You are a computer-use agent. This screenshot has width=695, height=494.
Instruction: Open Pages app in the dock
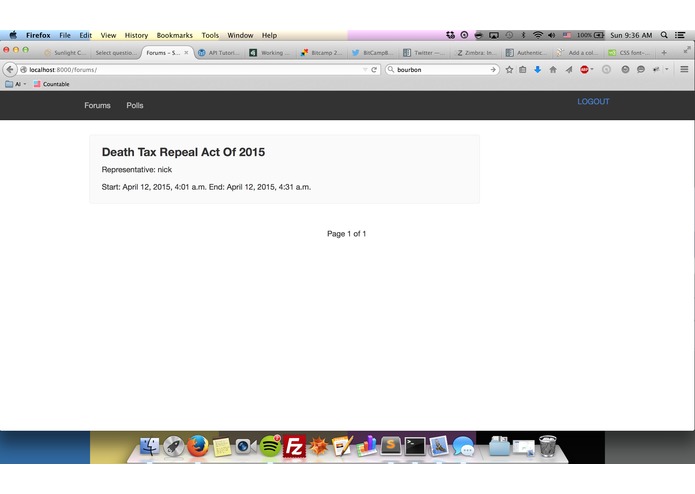click(343, 446)
